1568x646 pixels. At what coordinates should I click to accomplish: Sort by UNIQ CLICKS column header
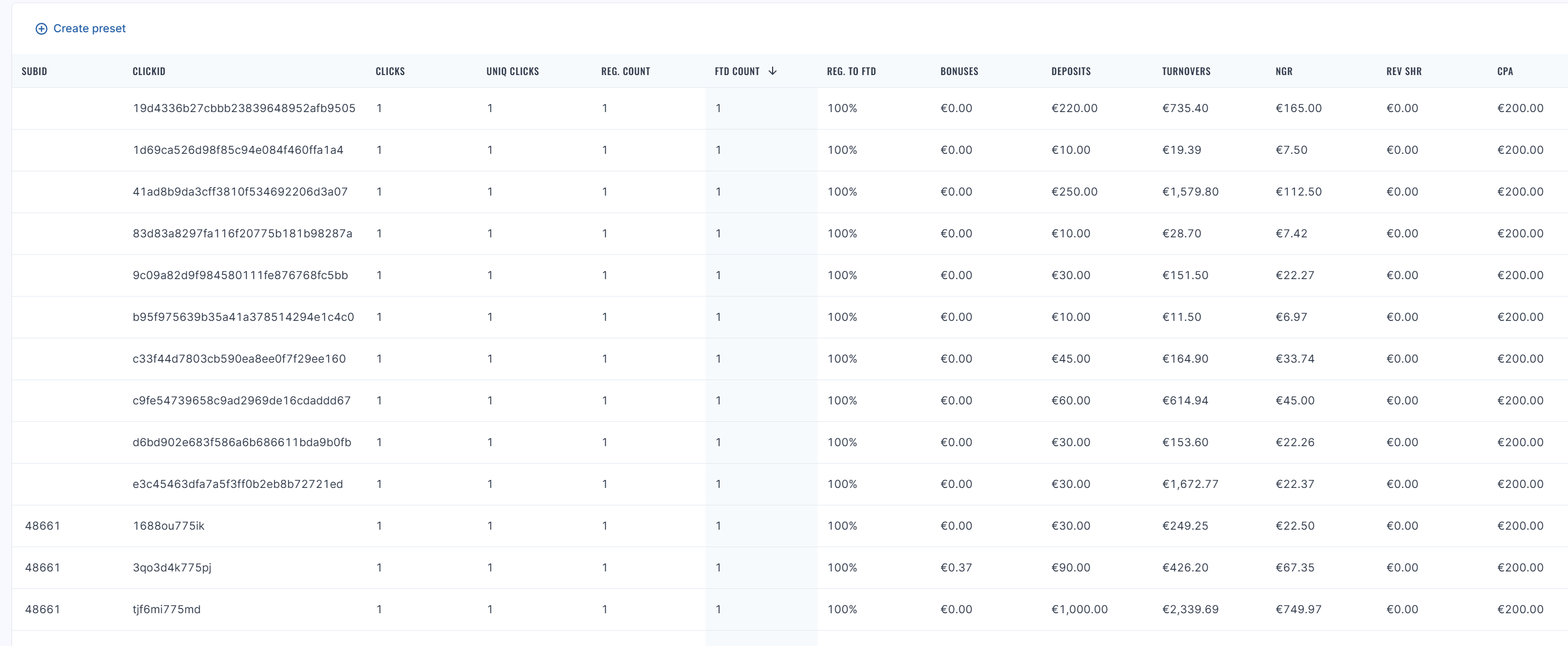click(x=512, y=71)
